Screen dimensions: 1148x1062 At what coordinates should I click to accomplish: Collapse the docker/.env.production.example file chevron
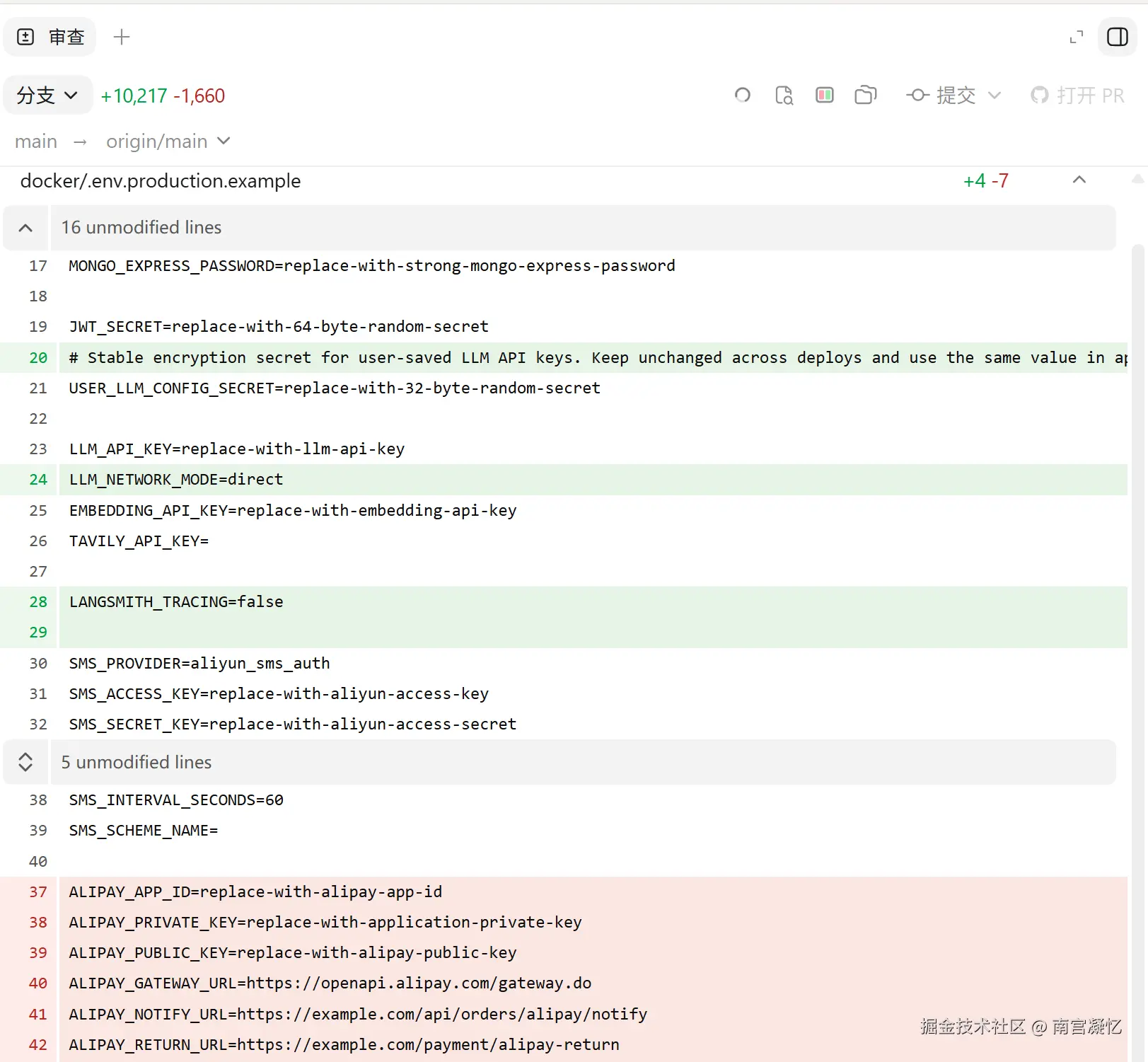click(1079, 180)
